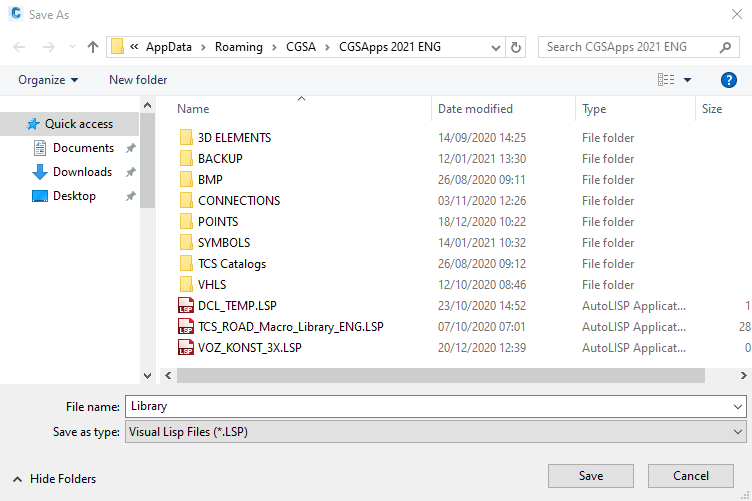Open the Change your view dropdown arrow
Screen dimensions: 752x501
click(x=687, y=80)
